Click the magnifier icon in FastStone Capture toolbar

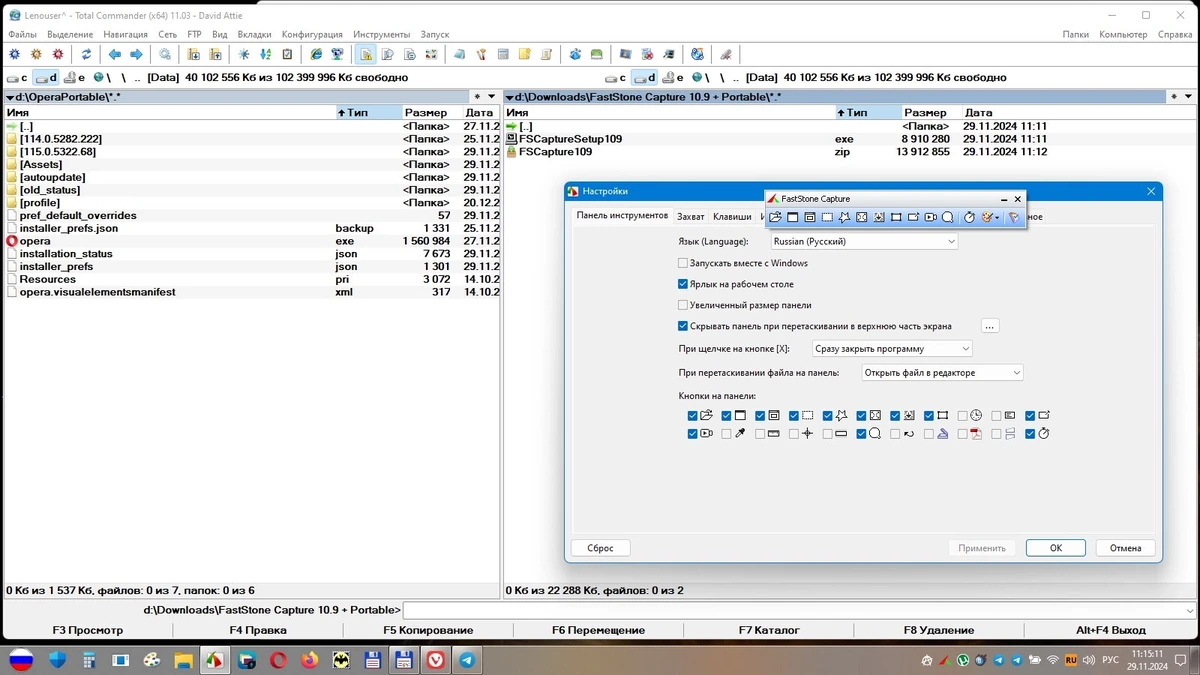click(948, 217)
